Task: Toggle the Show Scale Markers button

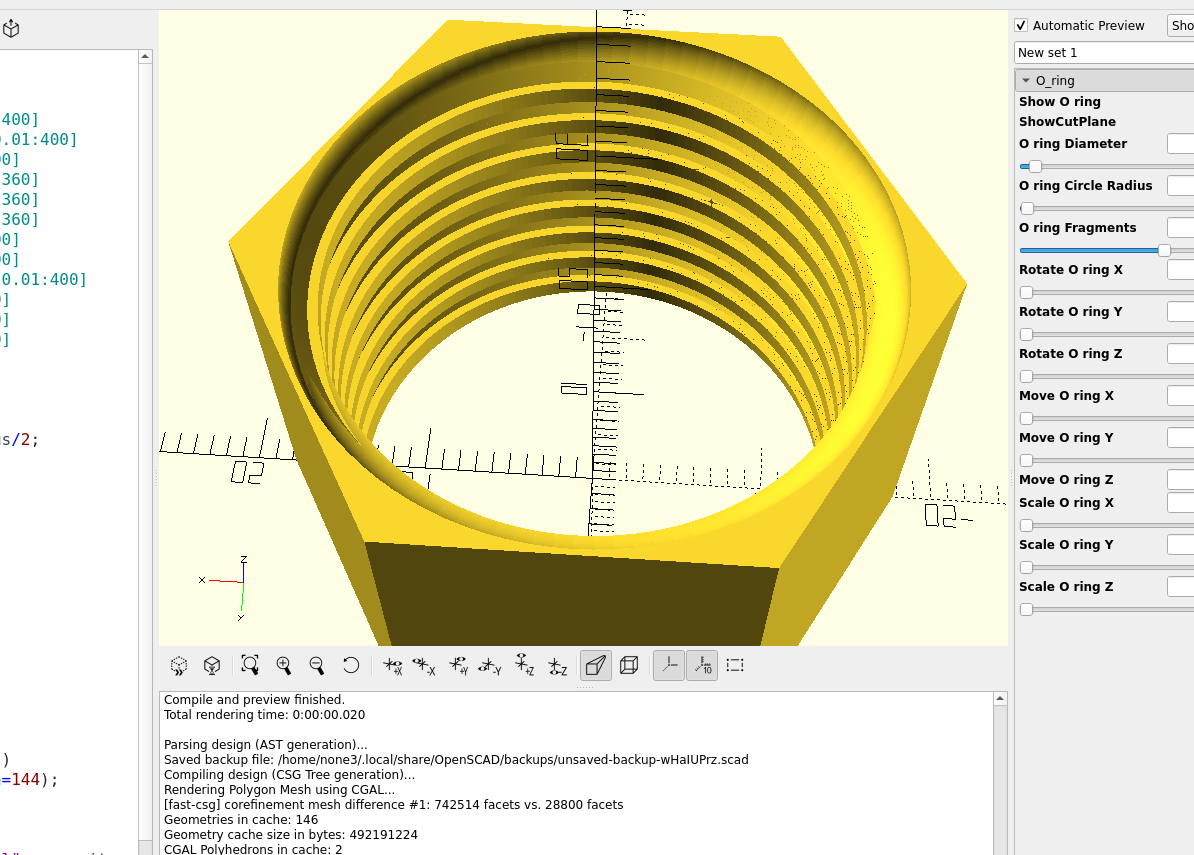Action: point(702,665)
